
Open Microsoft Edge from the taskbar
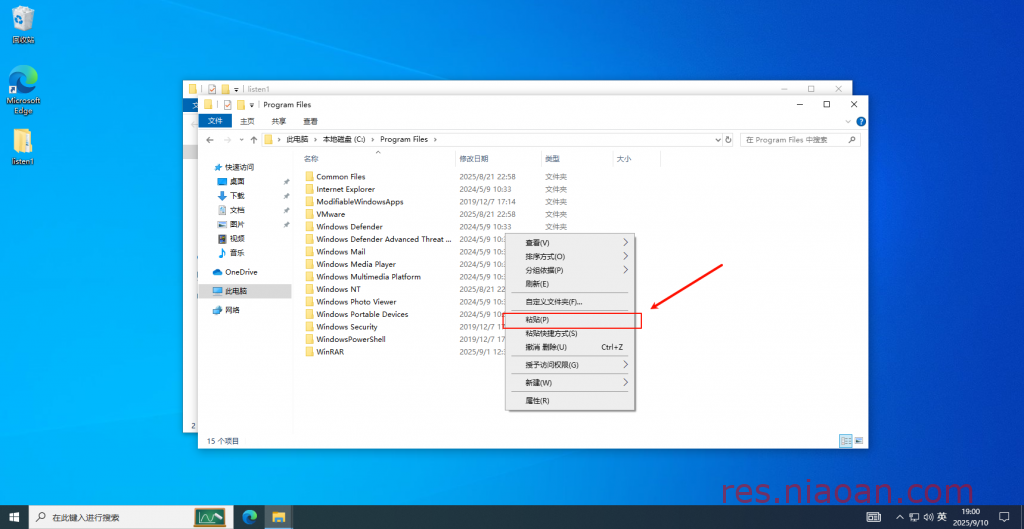click(x=249, y=517)
